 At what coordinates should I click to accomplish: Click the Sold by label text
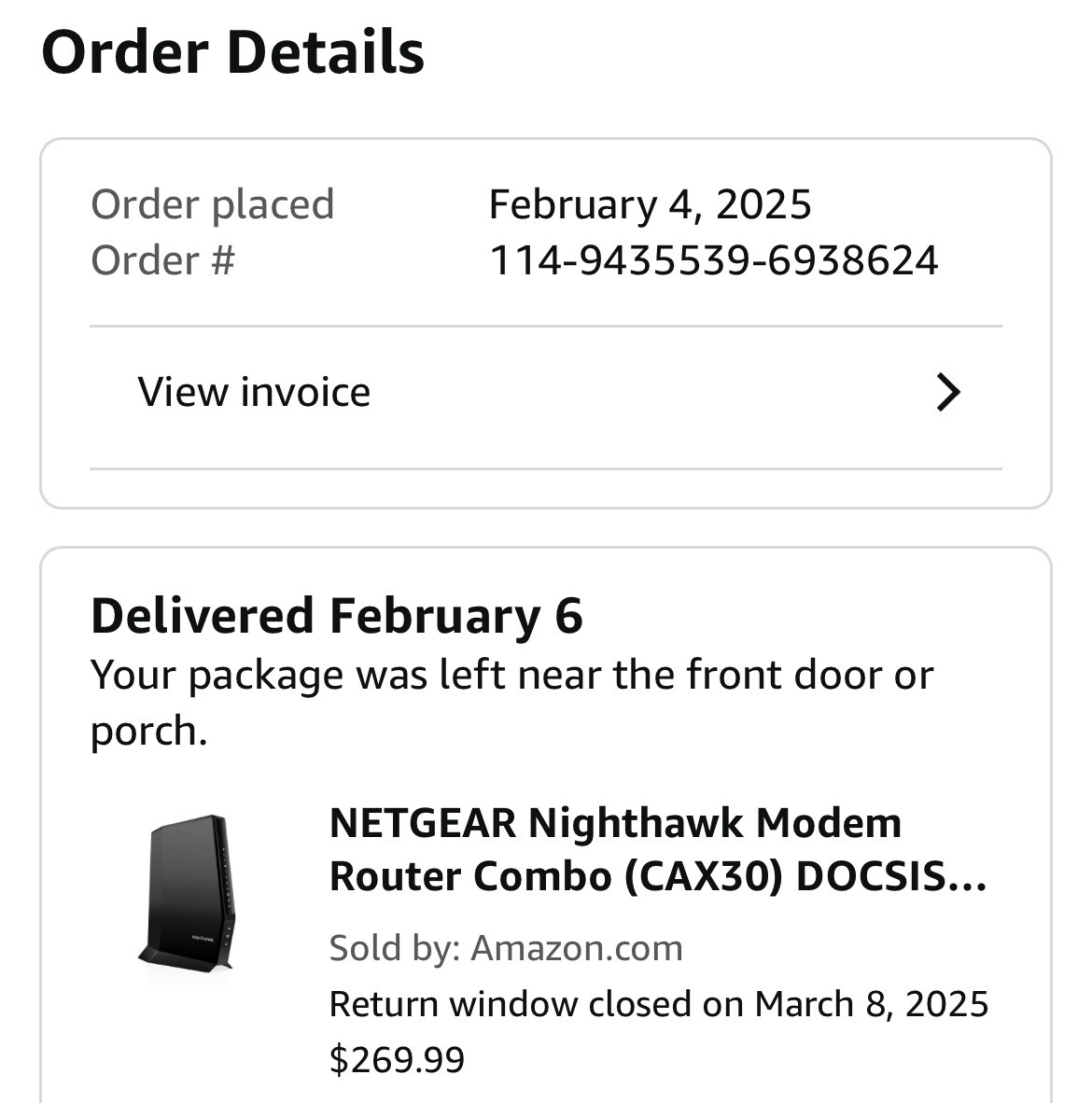pos(394,948)
